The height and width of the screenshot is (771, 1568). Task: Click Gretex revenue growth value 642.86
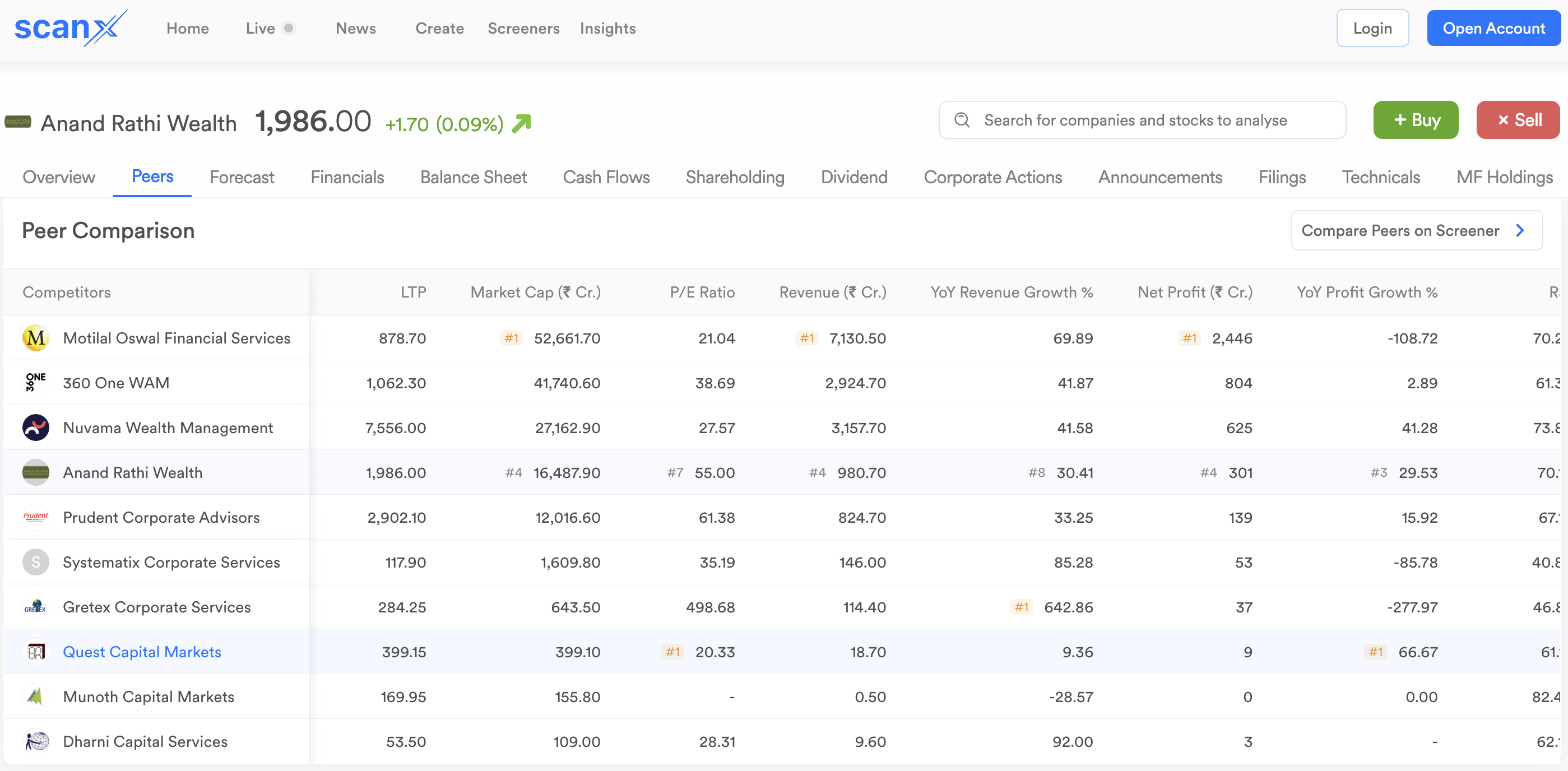pyautogui.click(x=1068, y=607)
